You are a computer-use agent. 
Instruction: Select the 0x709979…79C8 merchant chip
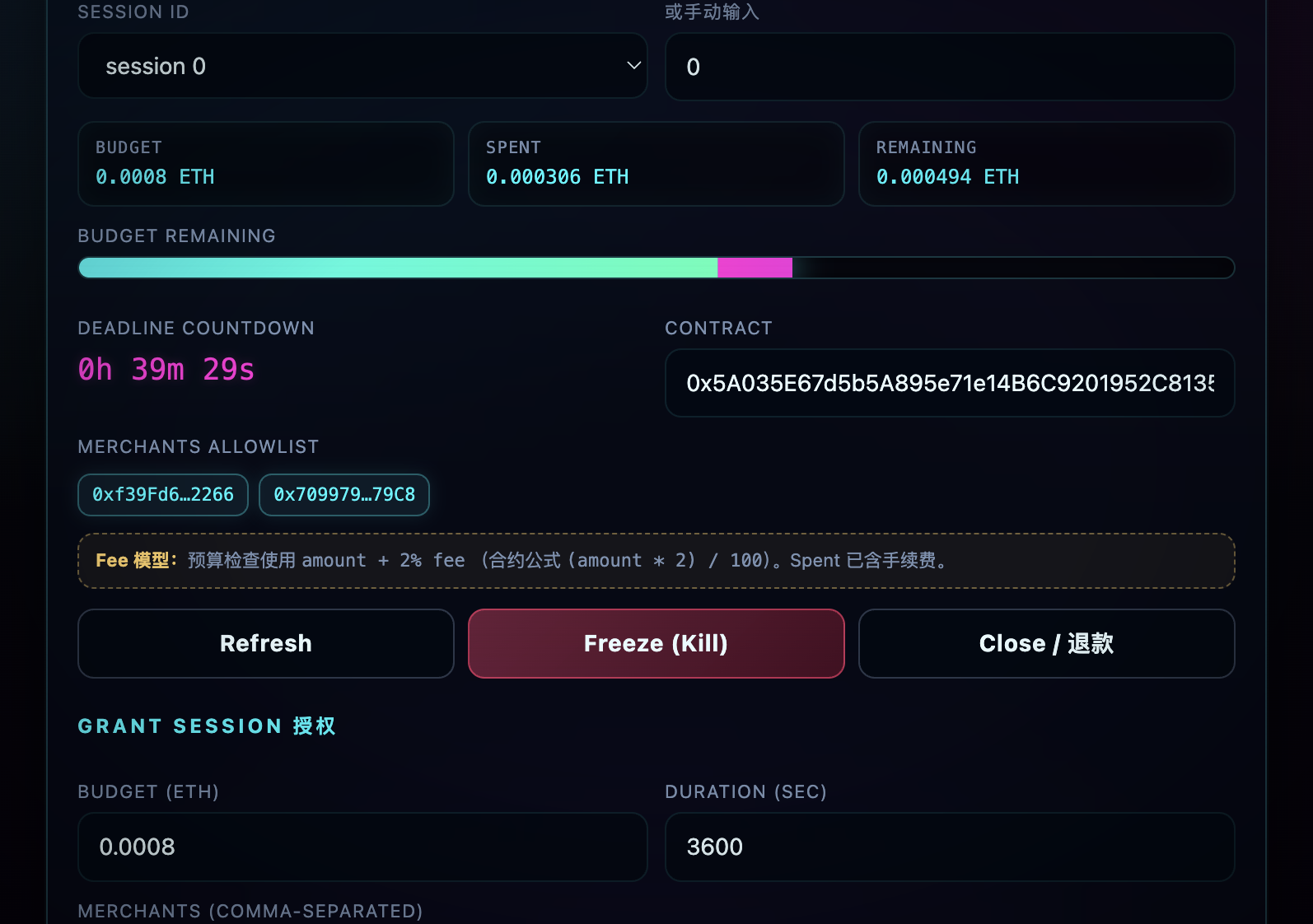pos(344,495)
